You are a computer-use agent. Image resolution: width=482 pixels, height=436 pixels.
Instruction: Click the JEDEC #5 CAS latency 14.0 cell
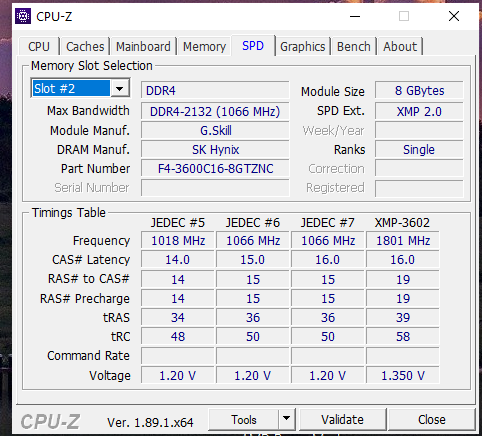point(178,260)
